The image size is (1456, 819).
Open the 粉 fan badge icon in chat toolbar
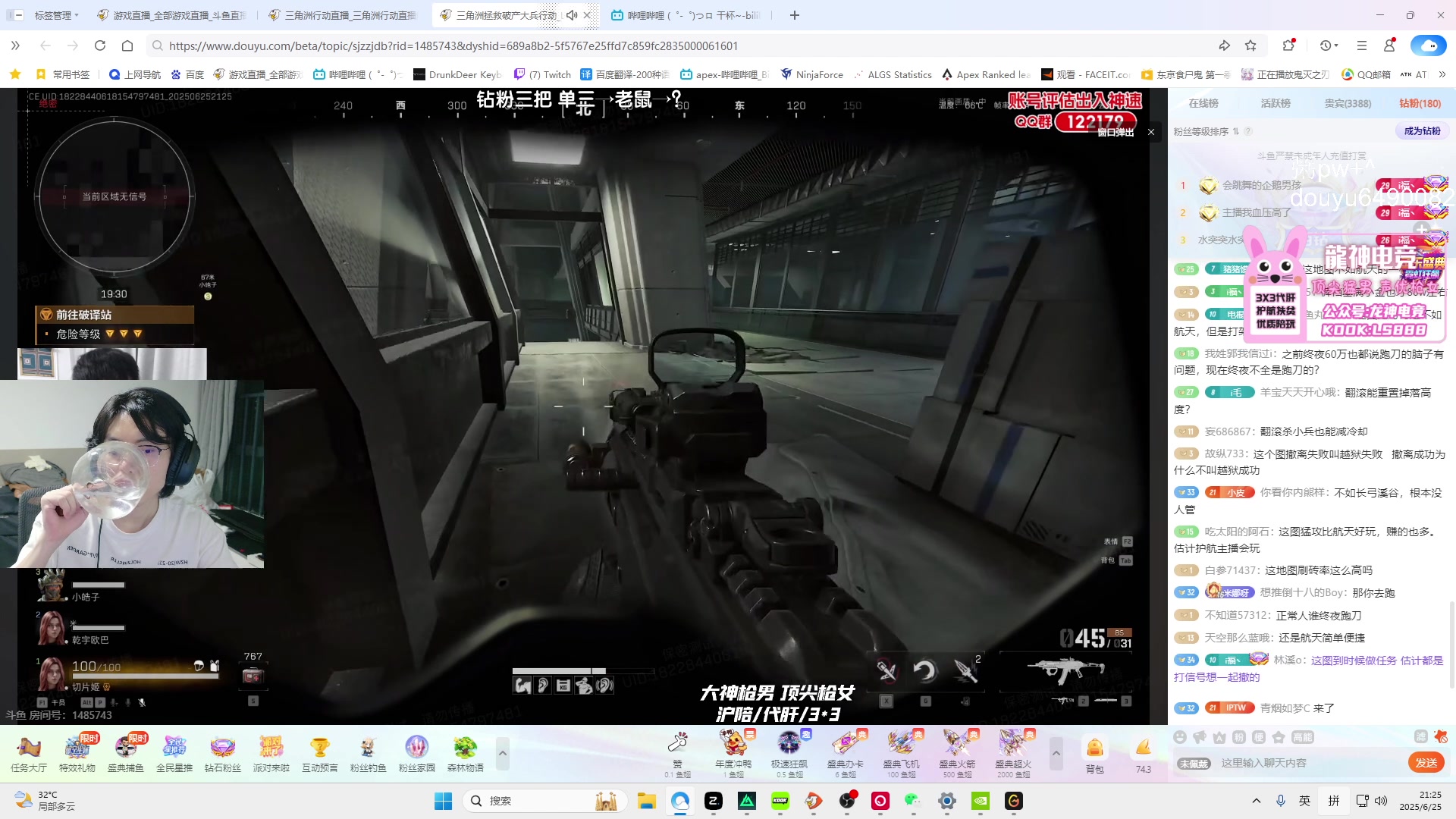click(1239, 737)
